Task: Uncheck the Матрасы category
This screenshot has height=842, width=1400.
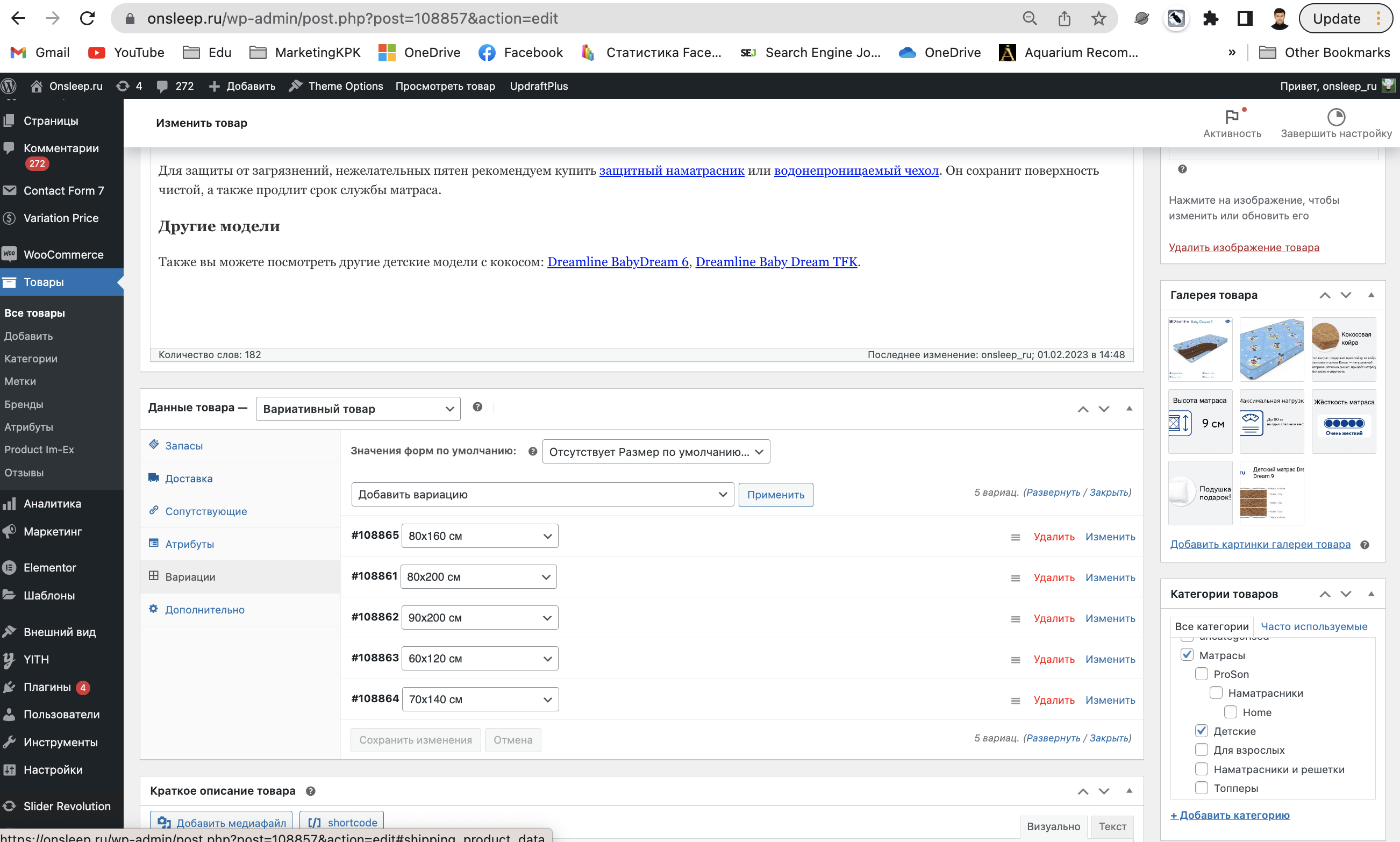Action: 1187,654
